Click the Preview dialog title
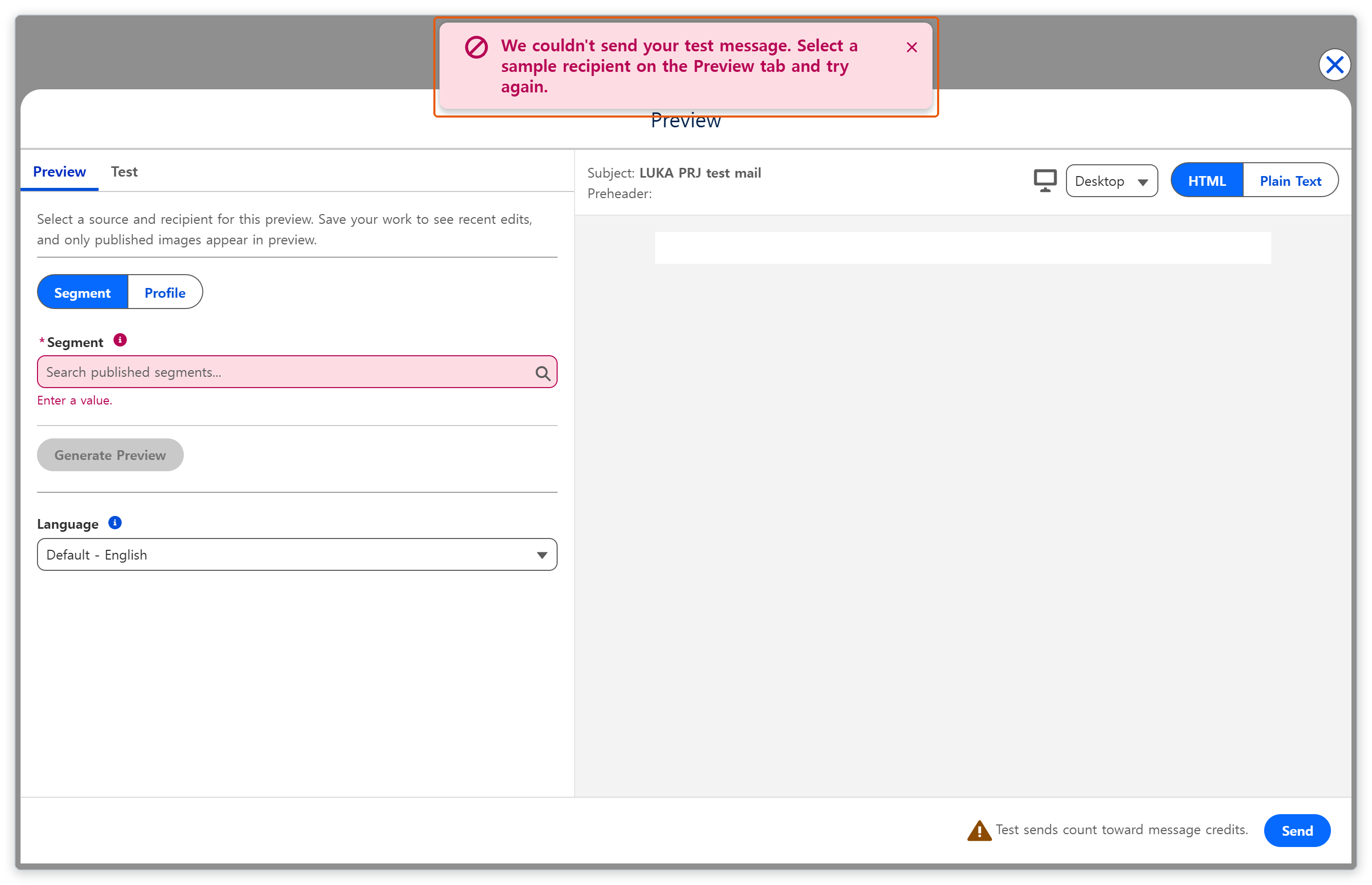The width and height of the screenshot is (1372, 885). (x=685, y=121)
